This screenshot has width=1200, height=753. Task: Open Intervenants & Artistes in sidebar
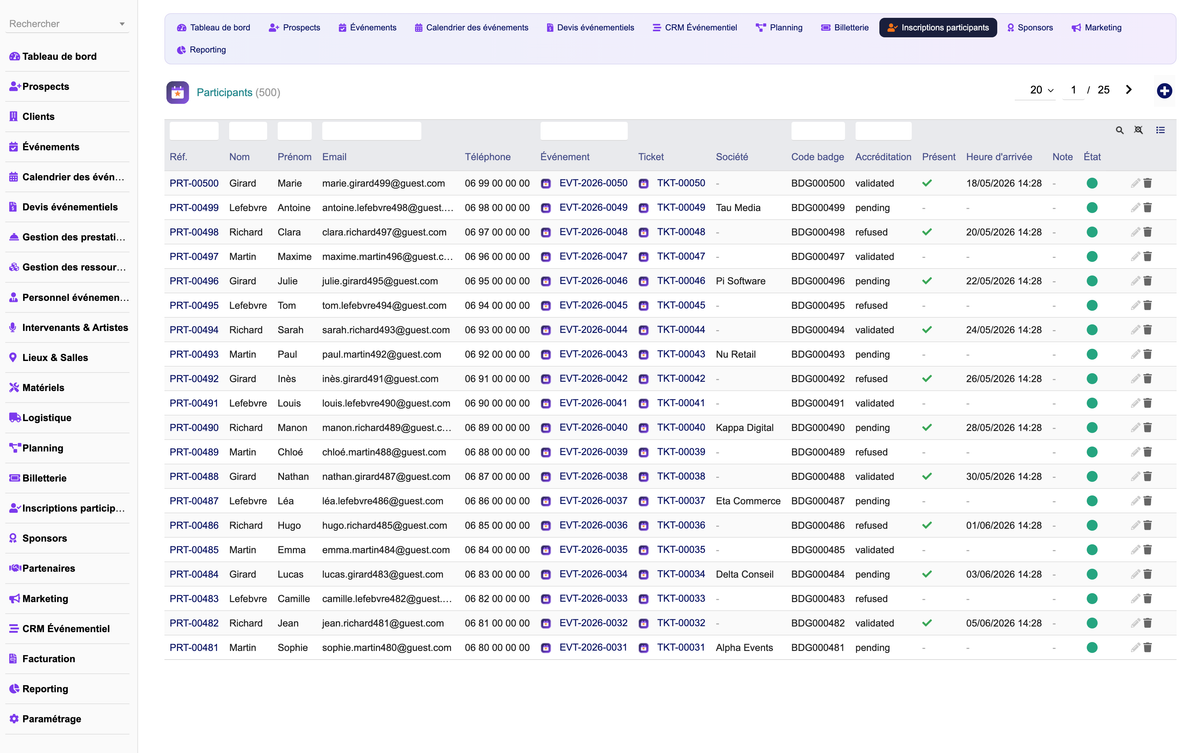69,328
